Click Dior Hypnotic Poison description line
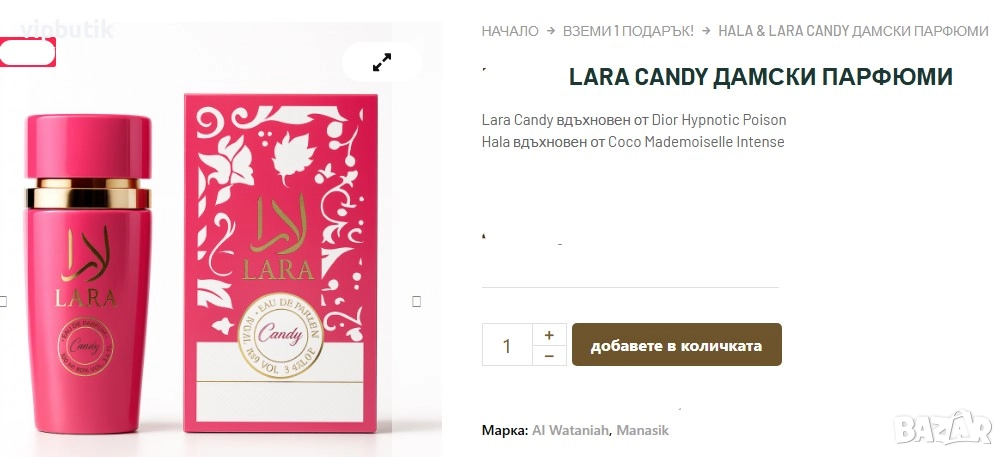This screenshot has width=1004, height=457. pyautogui.click(x=634, y=120)
